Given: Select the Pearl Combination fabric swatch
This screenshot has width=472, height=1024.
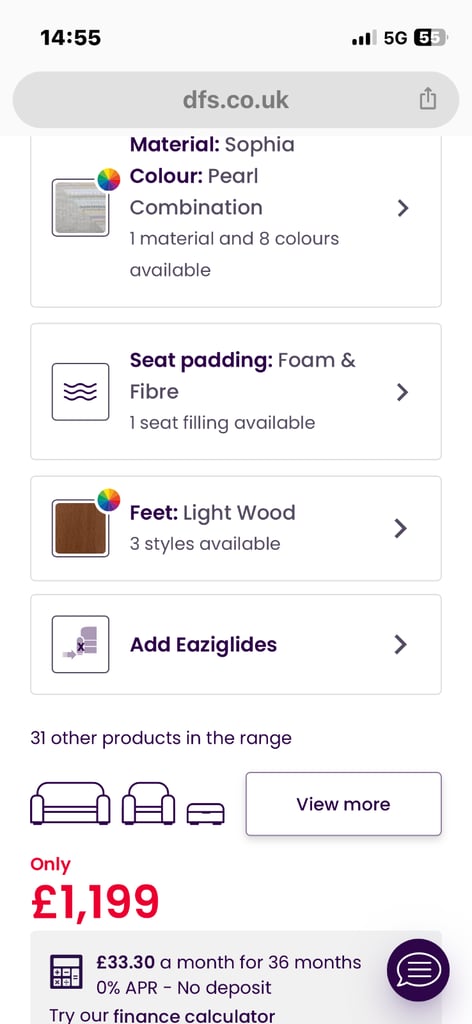Looking at the screenshot, I should [x=80, y=208].
